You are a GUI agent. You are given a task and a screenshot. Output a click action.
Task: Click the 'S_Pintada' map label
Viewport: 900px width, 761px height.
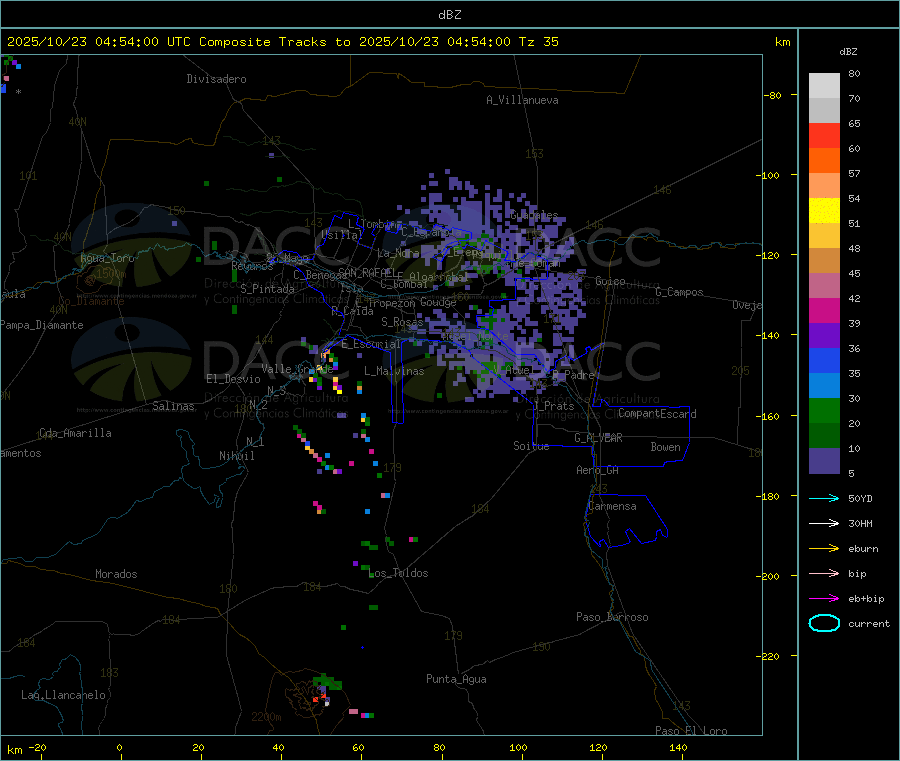(x=267, y=289)
